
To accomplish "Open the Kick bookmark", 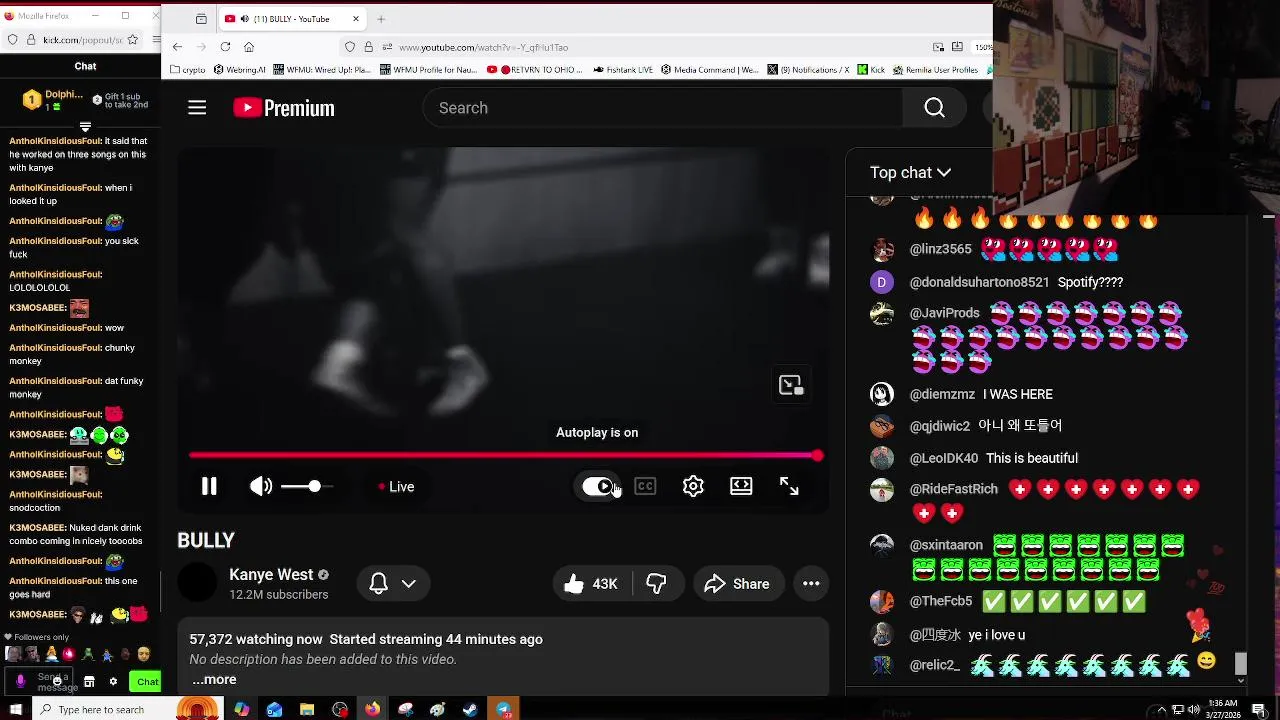I will (872, 70).
